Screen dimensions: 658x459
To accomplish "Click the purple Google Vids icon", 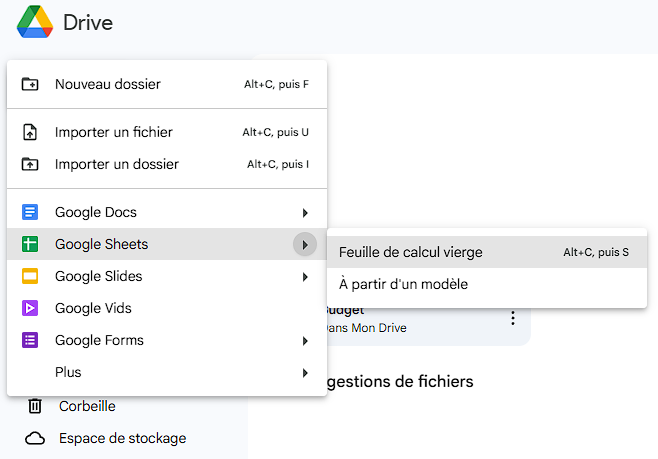I will 30,308.
